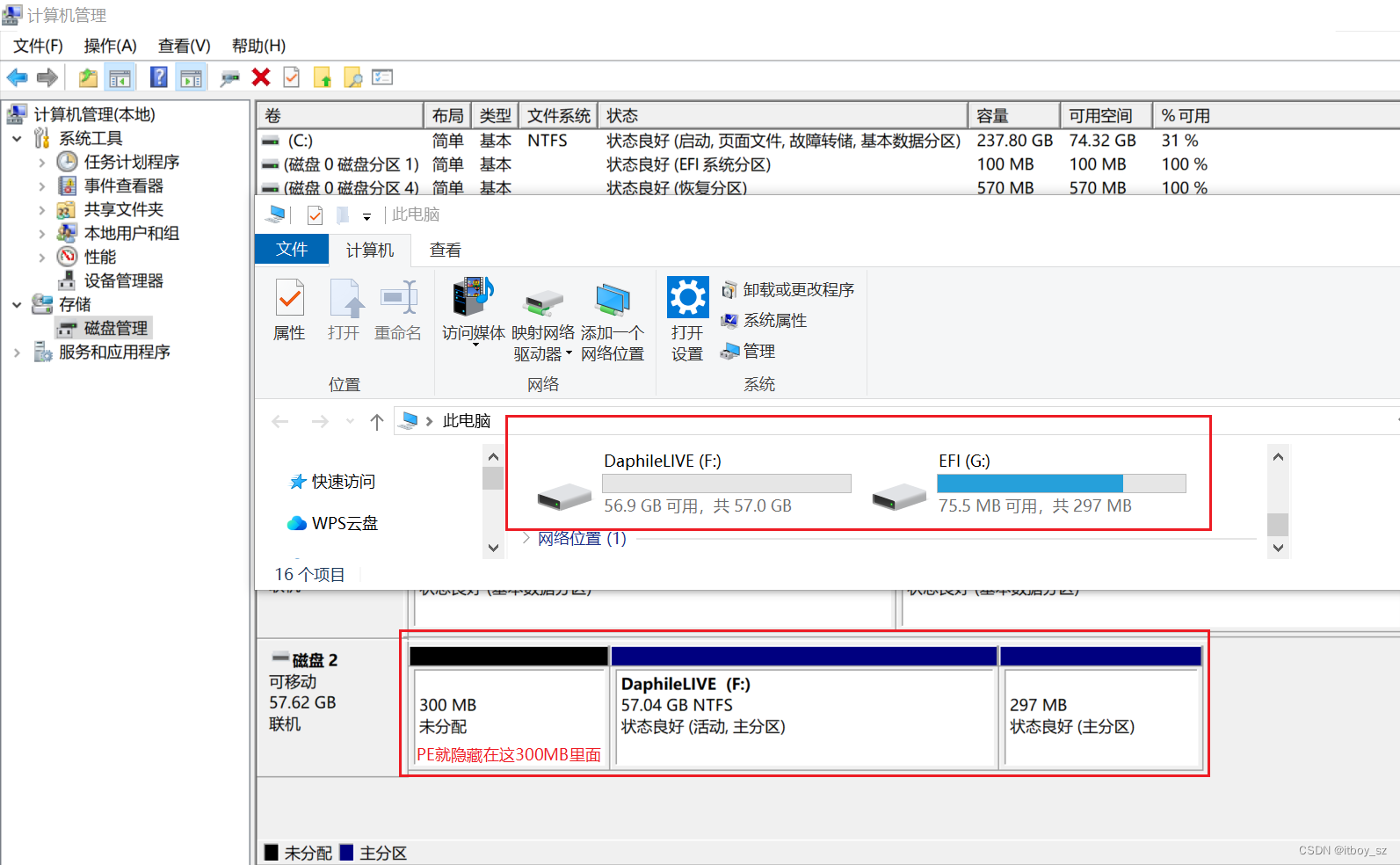Click 管理 in the 系统 group

click(748, 352)
